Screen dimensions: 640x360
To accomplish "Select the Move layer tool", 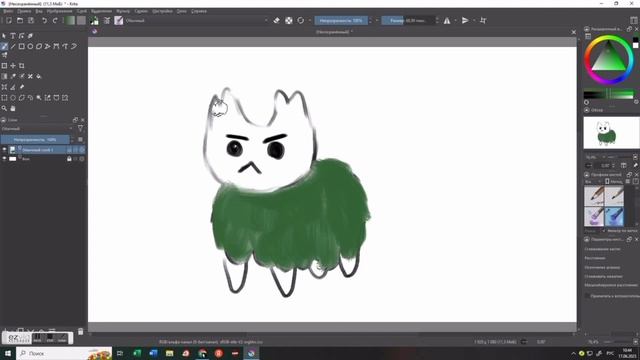I will click(x=13, y=65).
